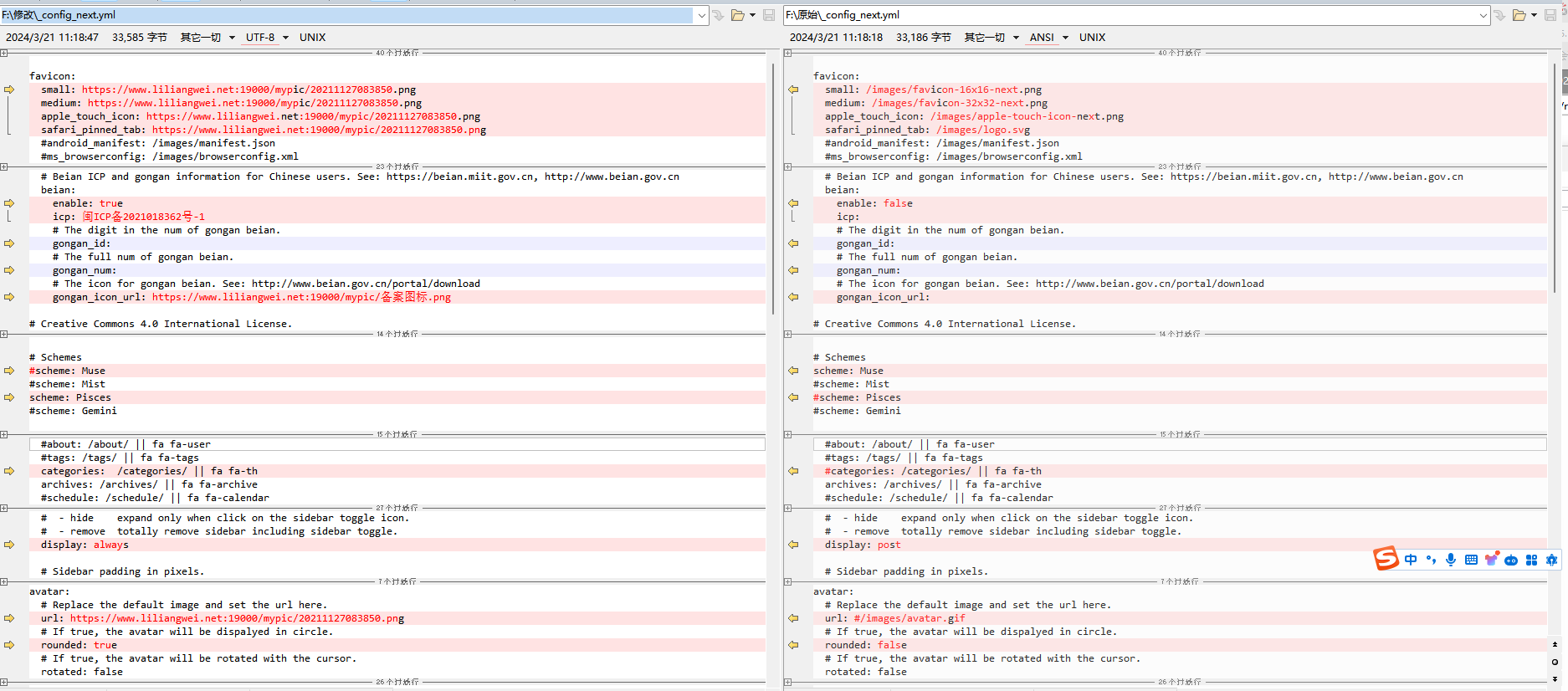Copy left 'rounded: true' line to right
This screenshot has height=691, width=1568.
(x=9, y=645)
